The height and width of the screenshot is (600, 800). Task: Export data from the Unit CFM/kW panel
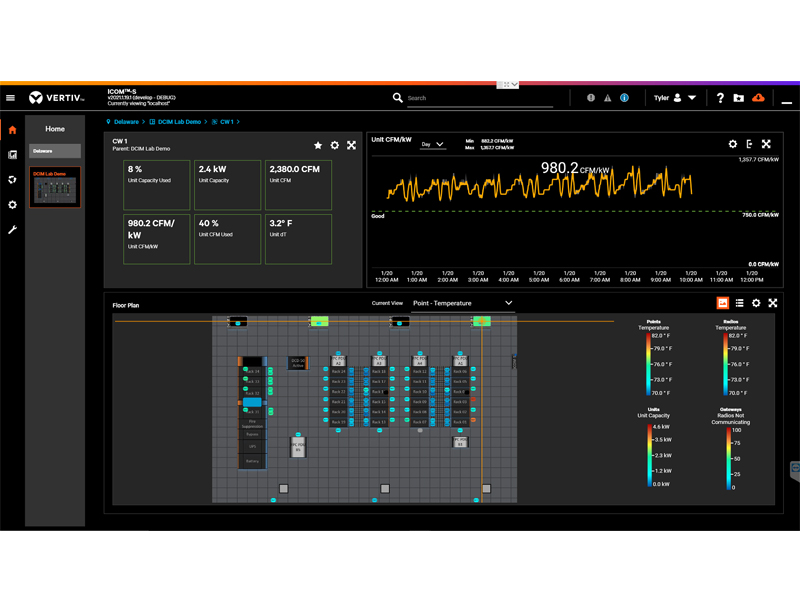point(749,144)
